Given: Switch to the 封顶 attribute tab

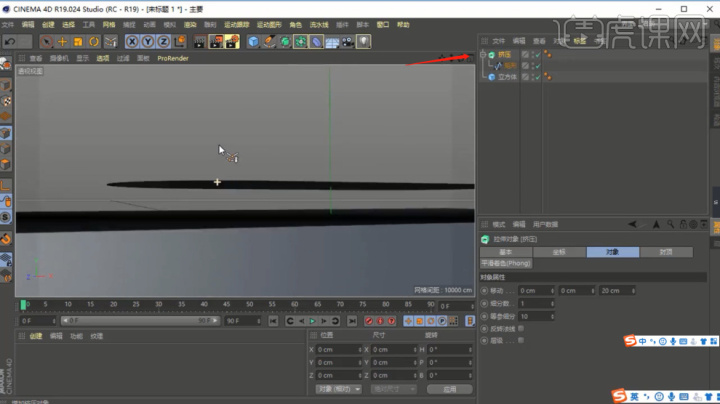Looking at the screenshot, I should (666, 252).
